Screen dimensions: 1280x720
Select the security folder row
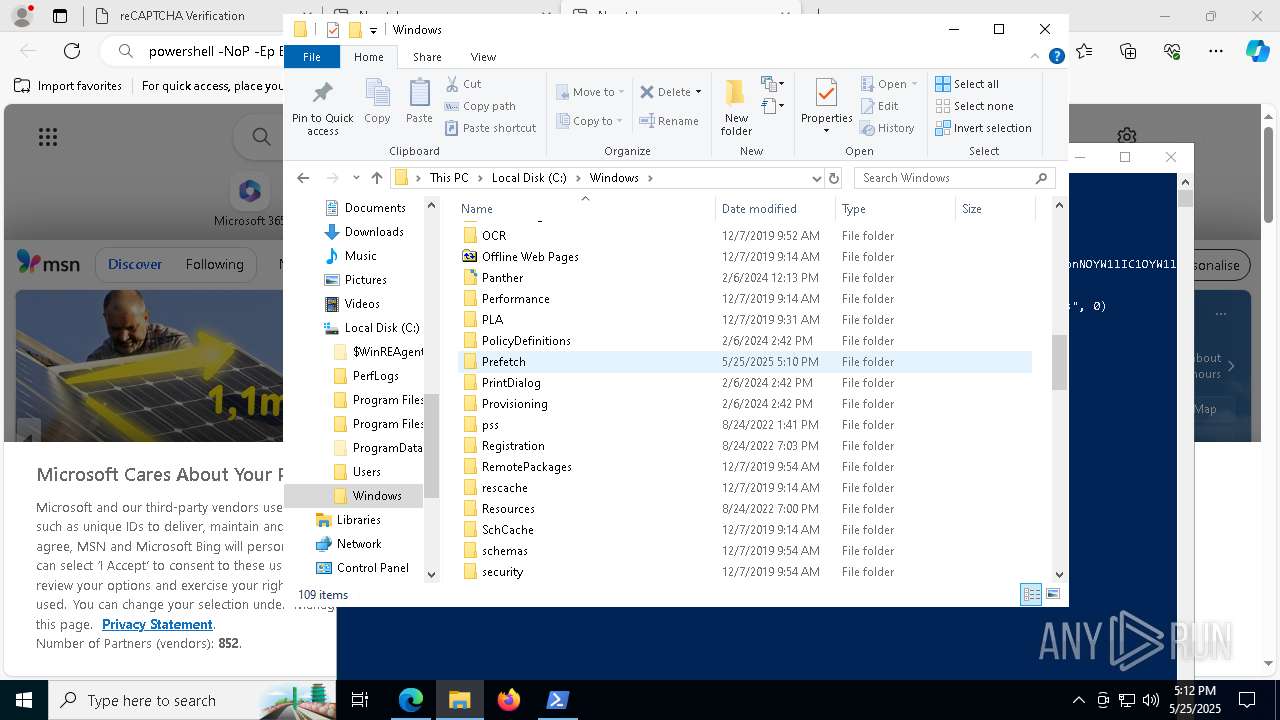pos(745,572)
